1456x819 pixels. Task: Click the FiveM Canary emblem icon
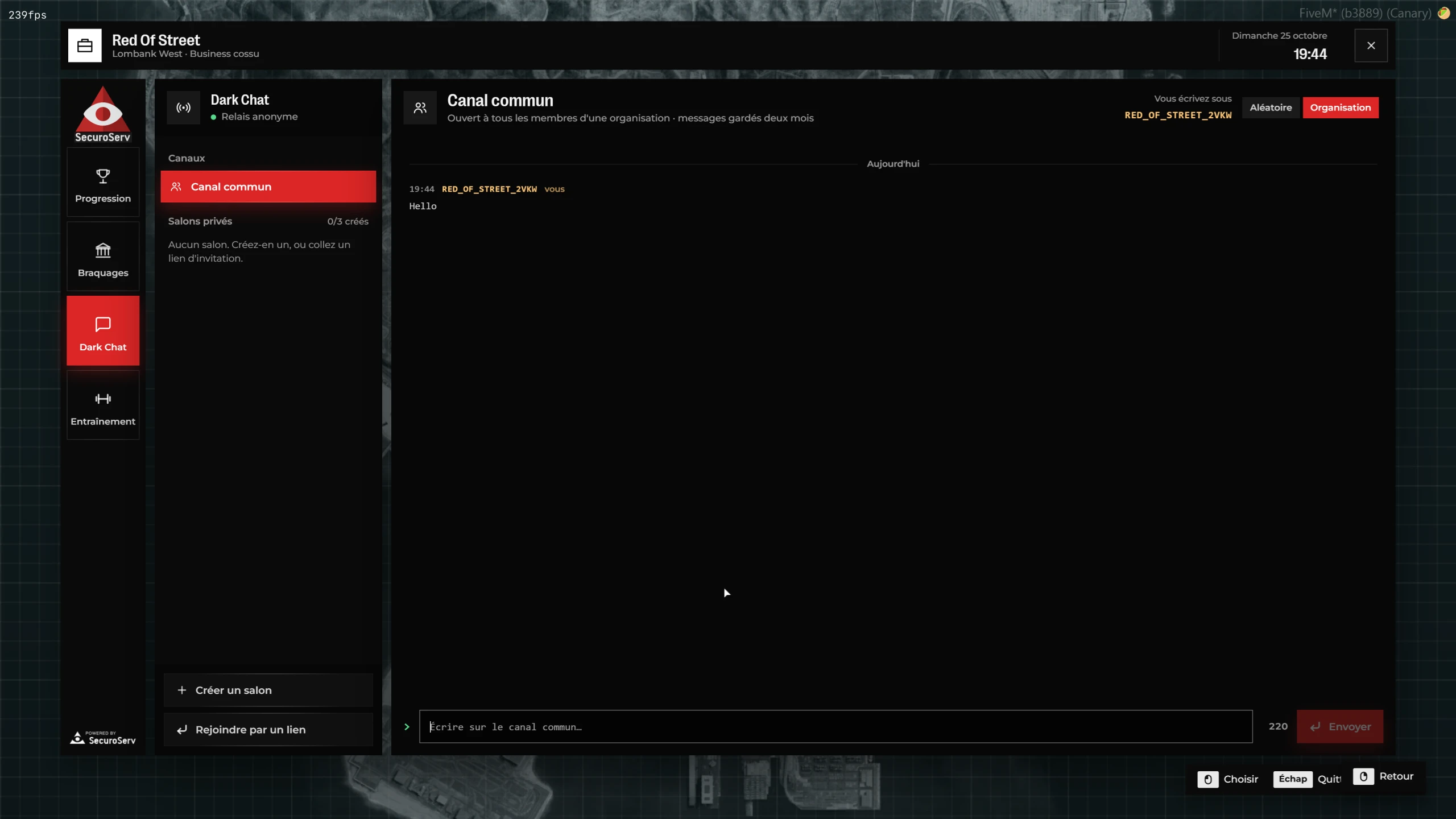1443,13
